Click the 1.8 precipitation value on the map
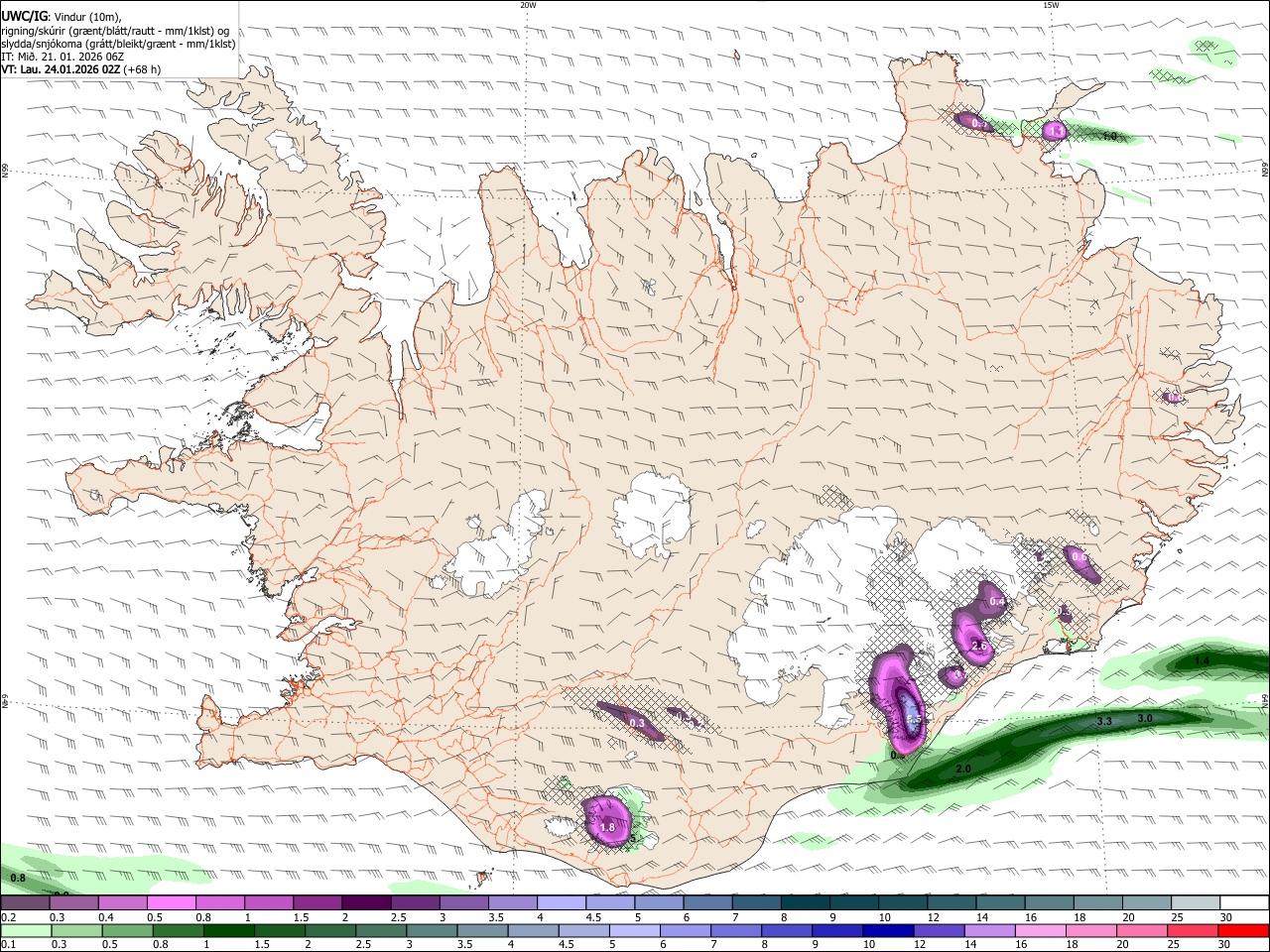Screen dimensions: 1270x952 608,827
